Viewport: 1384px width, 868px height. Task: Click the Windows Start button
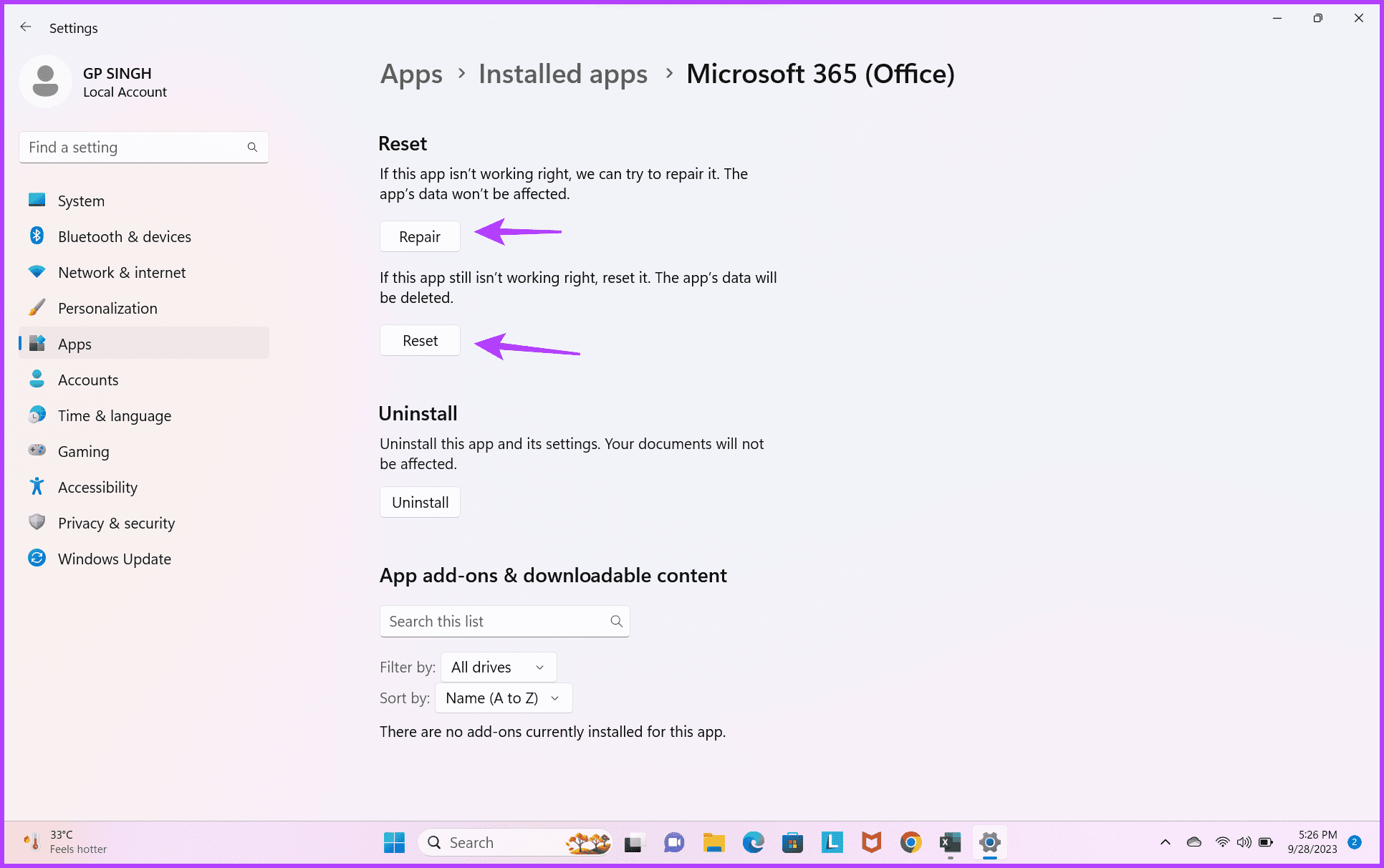(x=394, y=843)
